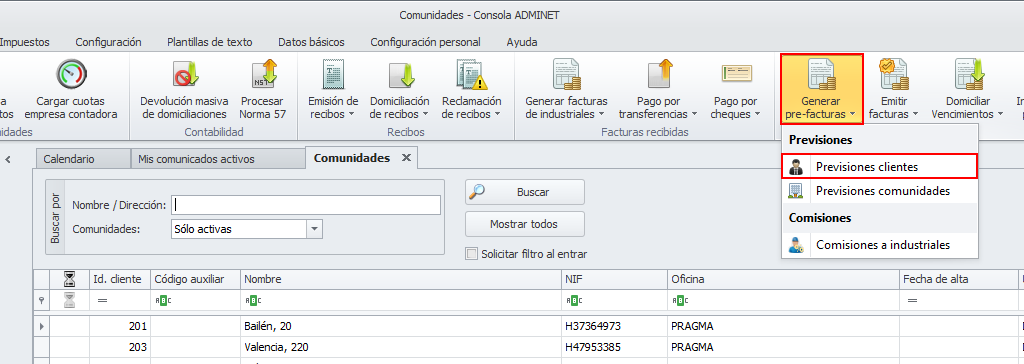Open the Configuración menu
The width and height of the screenshot is (1024, 364).
tap(108, 42)
